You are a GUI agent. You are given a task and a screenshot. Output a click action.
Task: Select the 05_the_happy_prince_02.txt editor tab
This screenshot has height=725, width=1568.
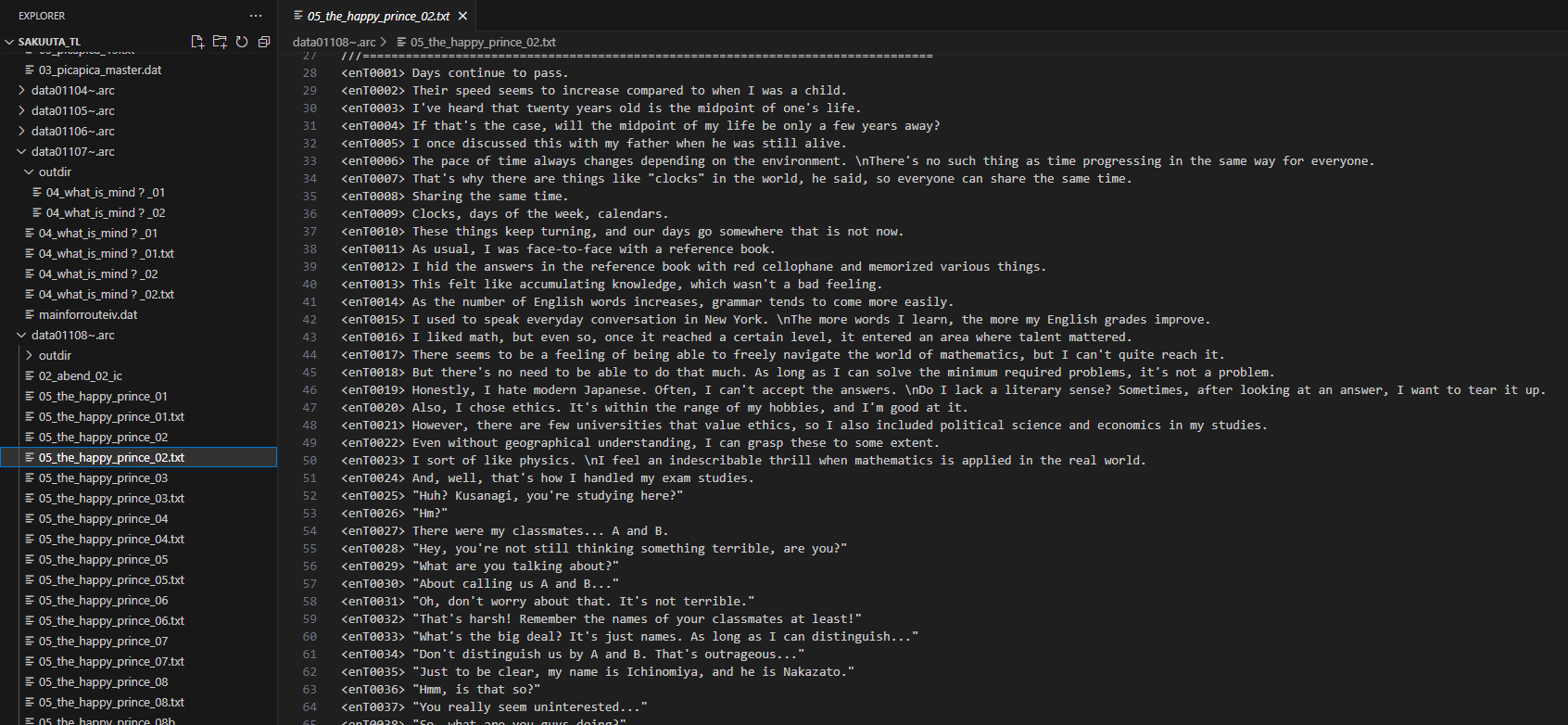[378, 16]
